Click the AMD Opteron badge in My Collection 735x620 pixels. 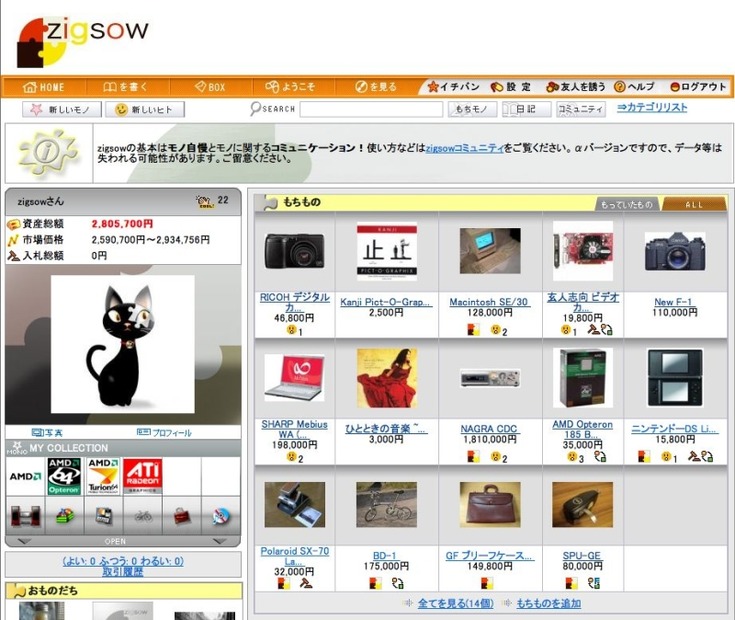point(65,477)
